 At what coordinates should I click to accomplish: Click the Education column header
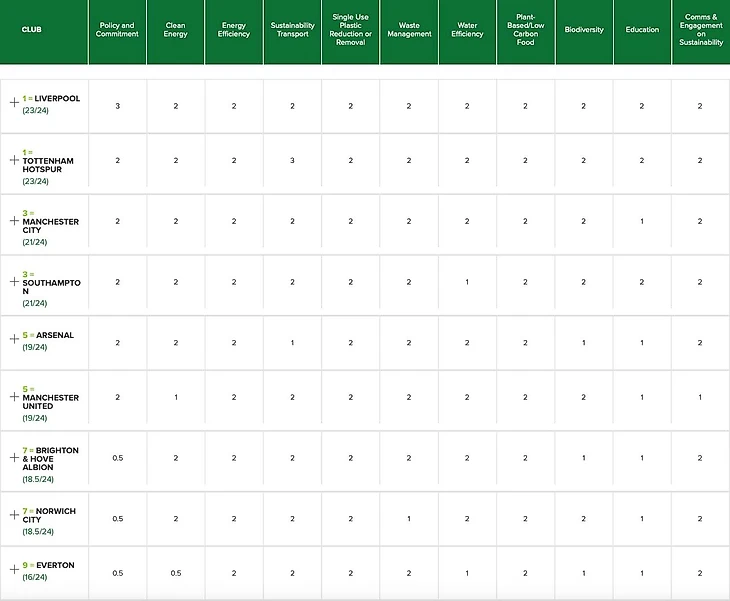pyautogui.click(x=642, y=29)
